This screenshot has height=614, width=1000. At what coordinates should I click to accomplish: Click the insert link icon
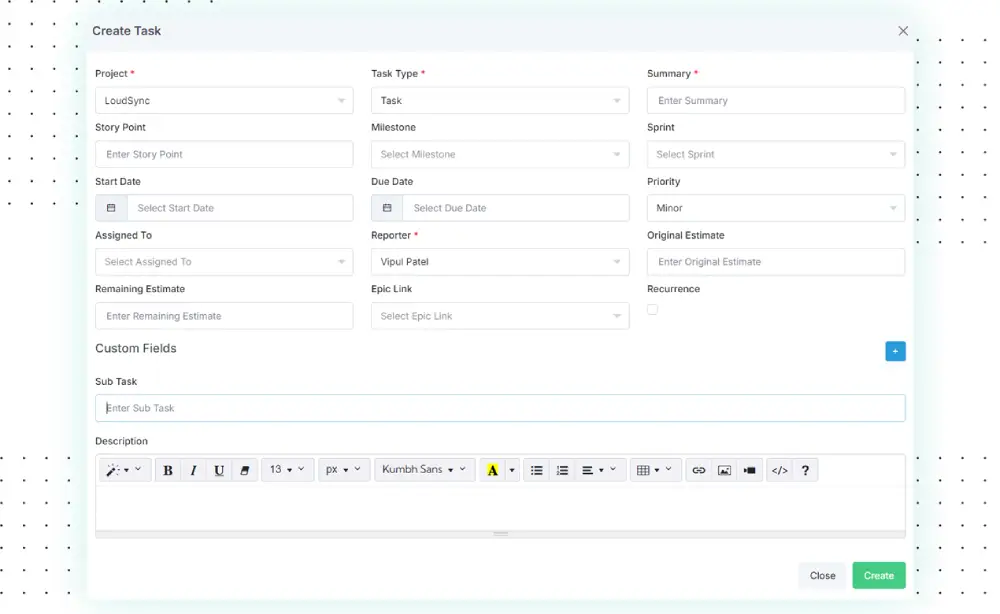[x=699, y=470]
